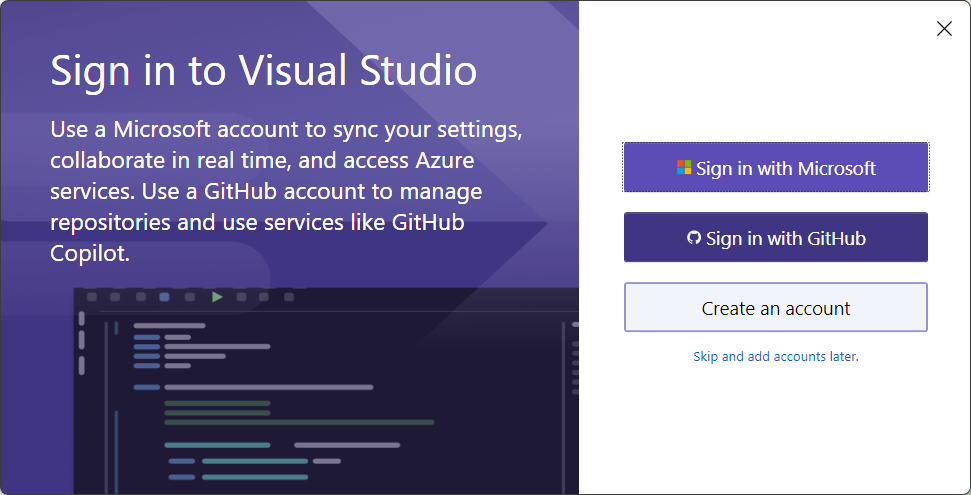Choose Sign in with GitHub
Viewport: 971px width, 495px height.
[775, 237]
